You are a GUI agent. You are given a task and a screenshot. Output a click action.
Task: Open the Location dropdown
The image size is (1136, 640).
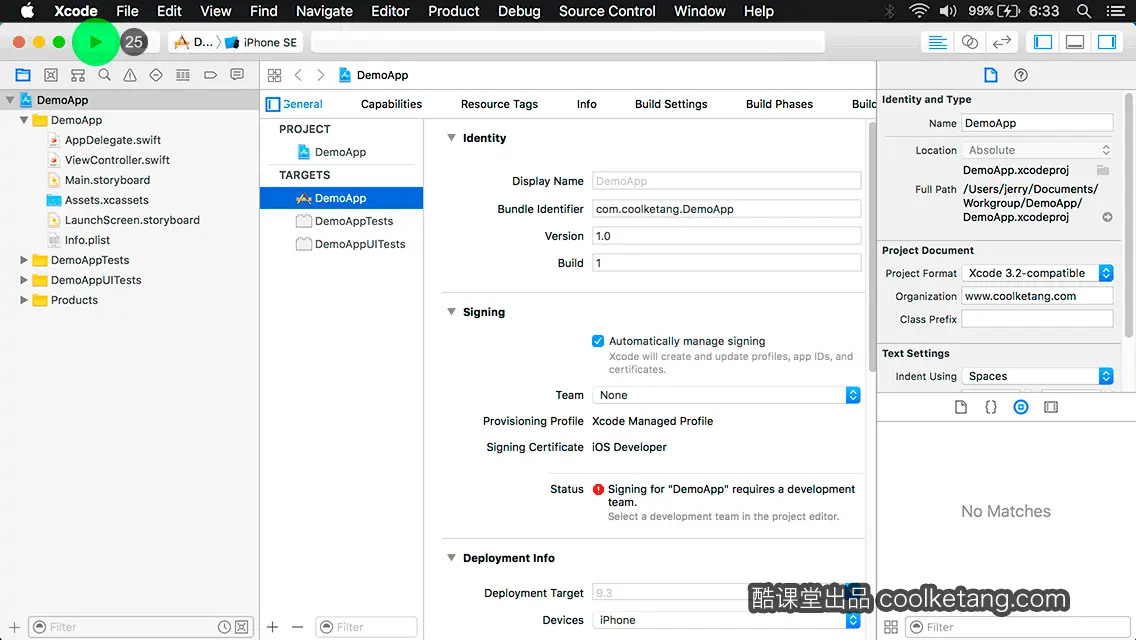(x=1037, y=150)
